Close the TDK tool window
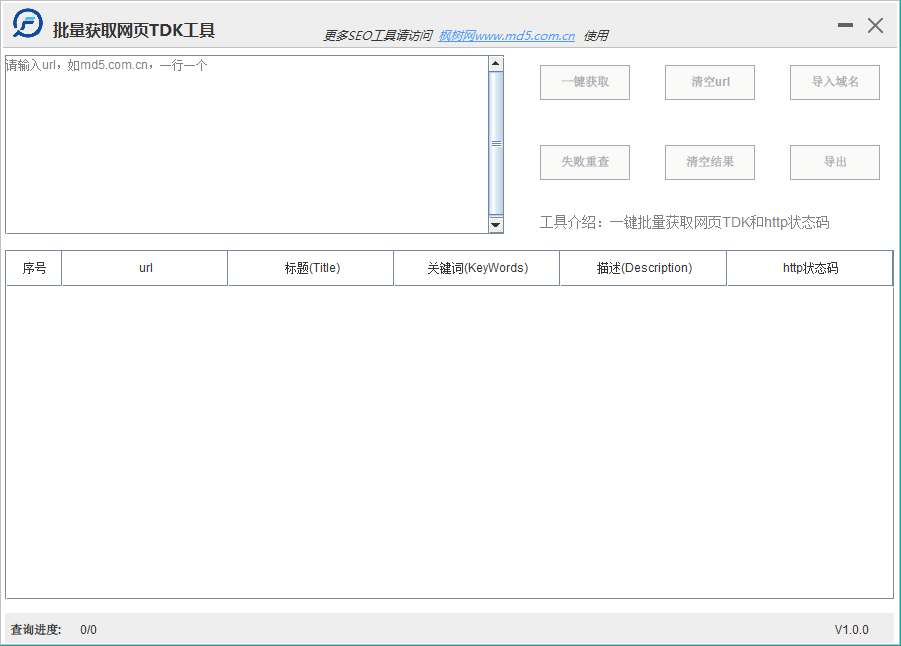The height and width of the screenshot is (646, 901). [876, 26]
